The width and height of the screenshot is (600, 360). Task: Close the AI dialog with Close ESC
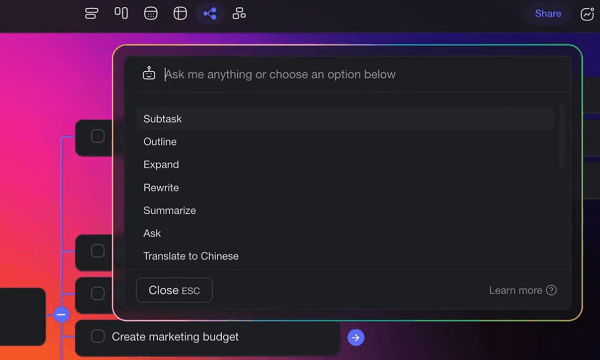click(174, 290)
